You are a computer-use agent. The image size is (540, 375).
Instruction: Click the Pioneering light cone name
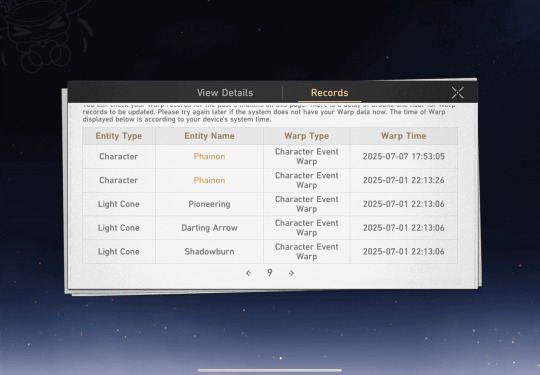pos(209,204)
